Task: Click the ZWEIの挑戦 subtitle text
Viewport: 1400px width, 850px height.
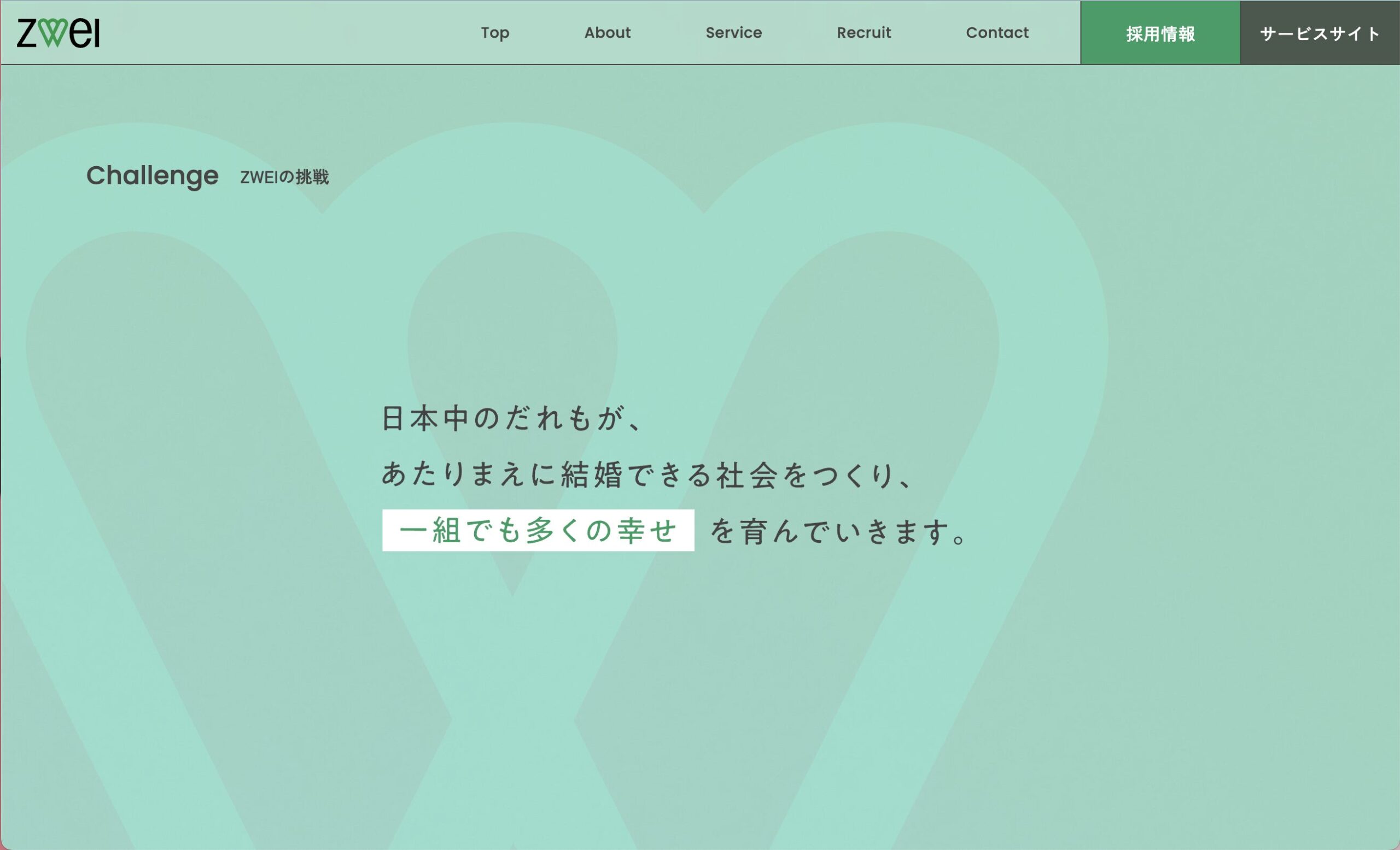Action: (x=284, y=178)
